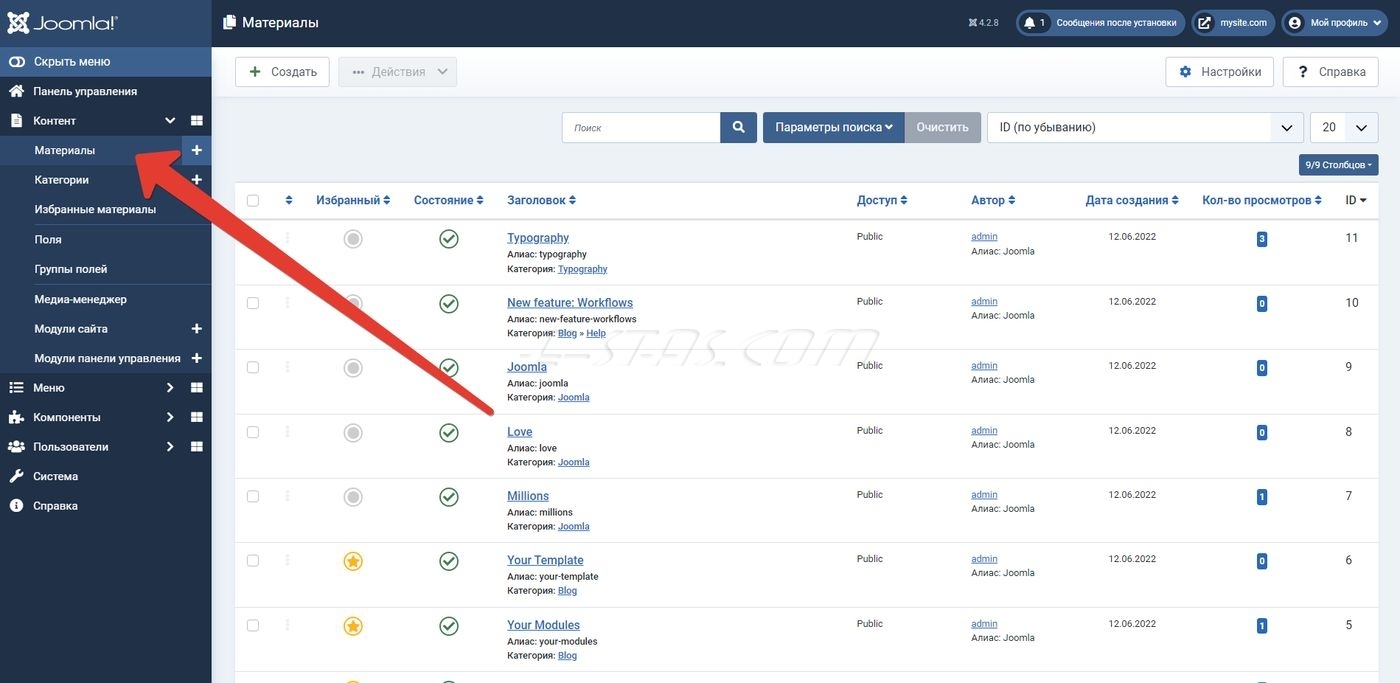Viewport: 1400px width, 683px height.
Task: Click the notification bell for post-install messages
Action: coord(1030,23)
